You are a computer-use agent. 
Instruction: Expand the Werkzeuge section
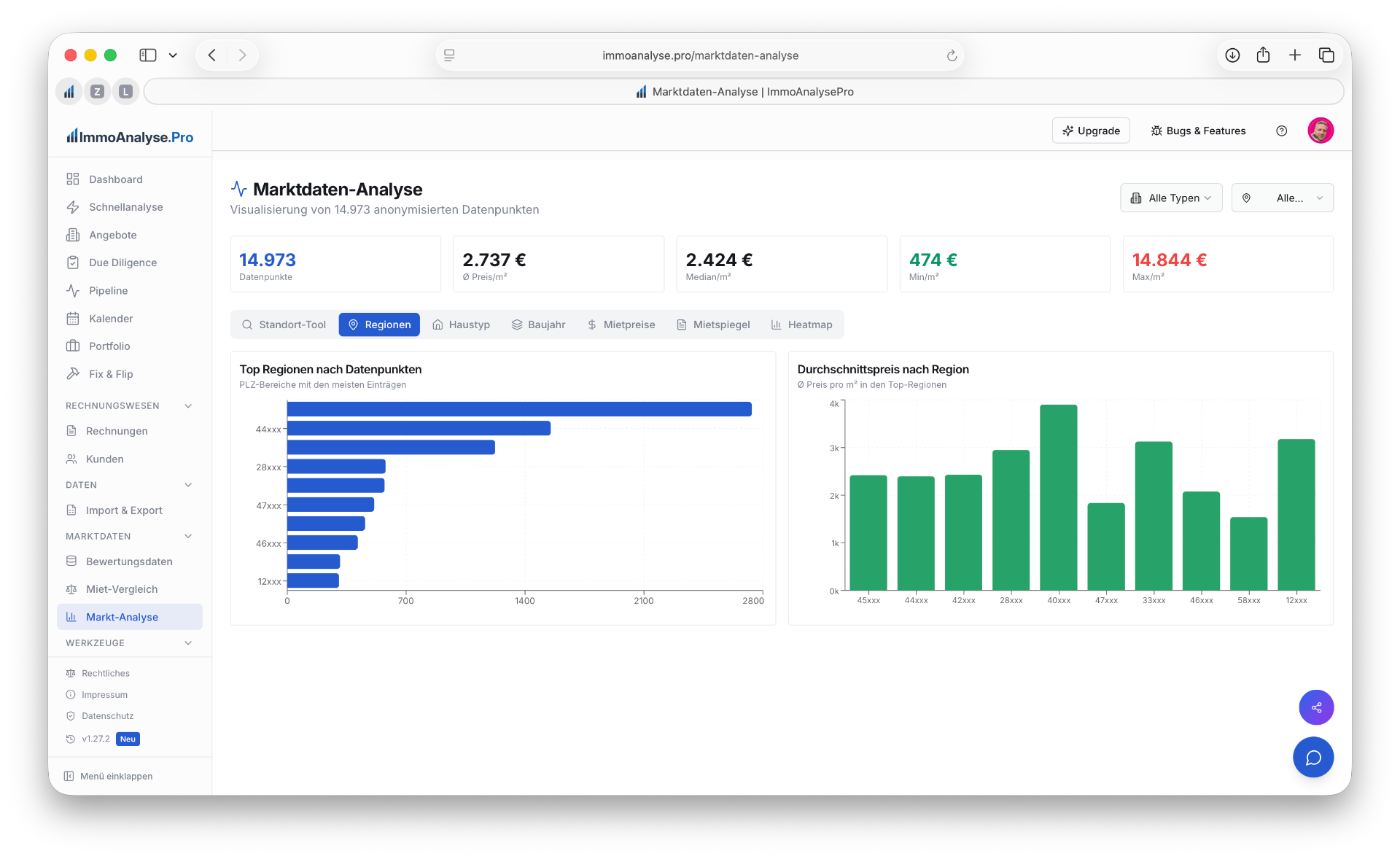pyautogui.click(x=130, y=643)
